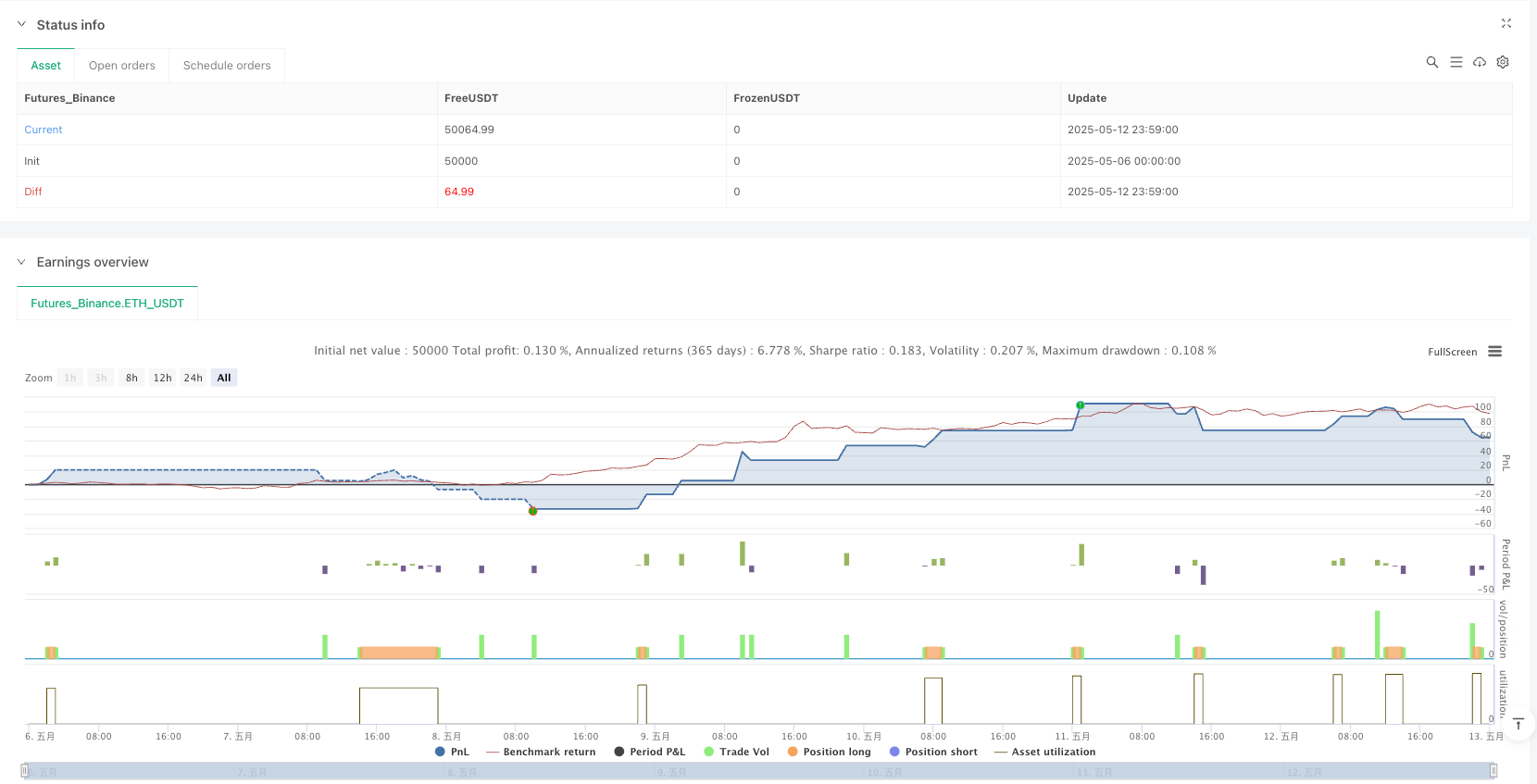Collapse the Earnings overview section

click(21, 262)
